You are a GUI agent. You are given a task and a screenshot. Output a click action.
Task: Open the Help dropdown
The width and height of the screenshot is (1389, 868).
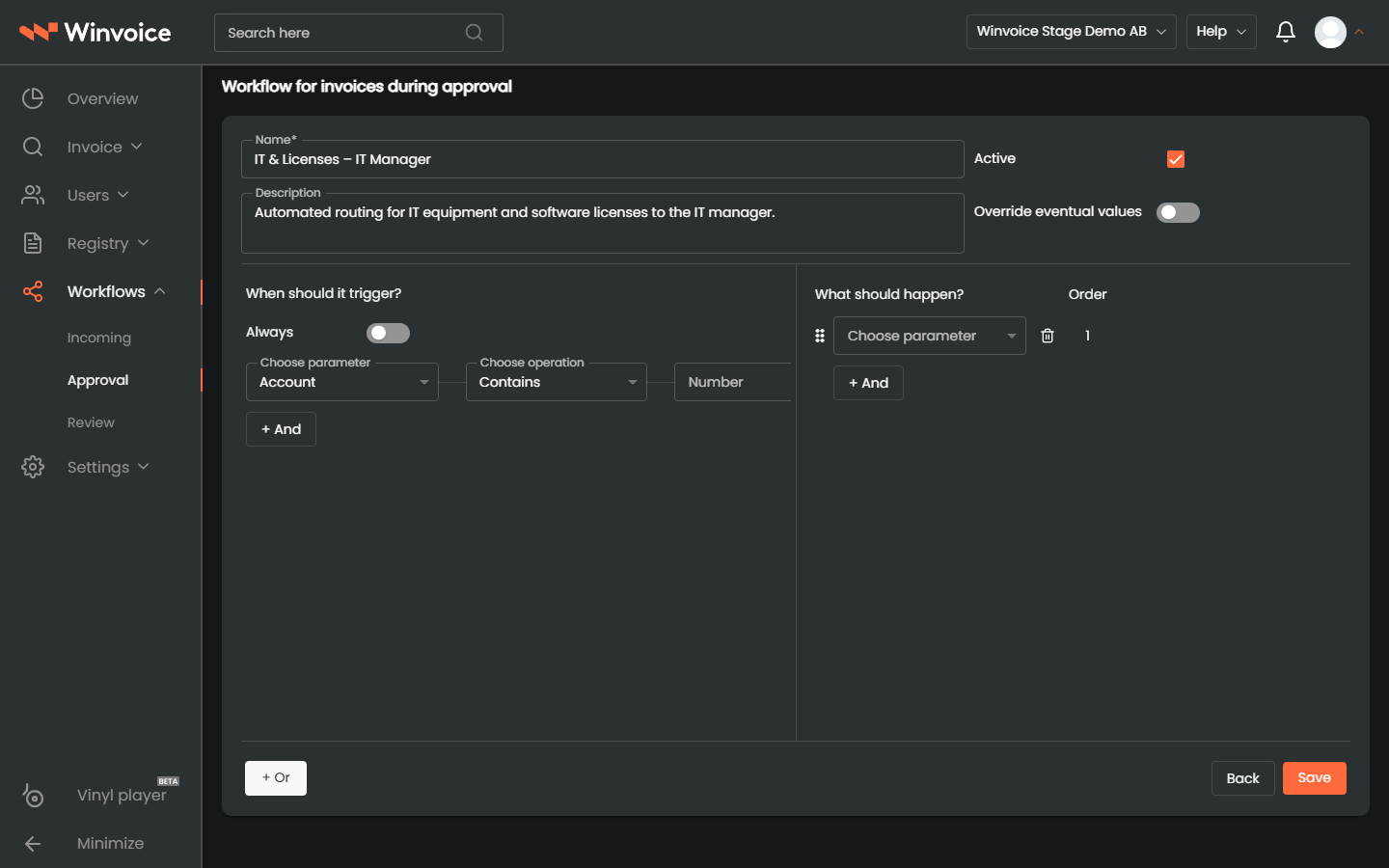tap(1221, 32)
